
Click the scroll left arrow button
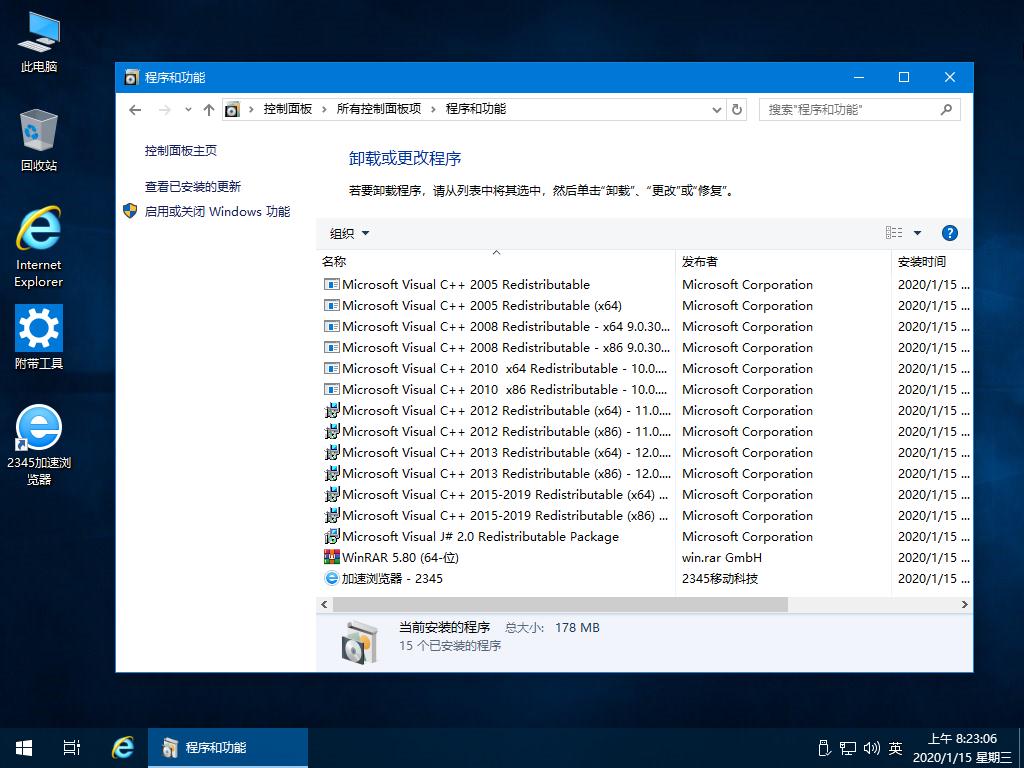pos(325,605)
